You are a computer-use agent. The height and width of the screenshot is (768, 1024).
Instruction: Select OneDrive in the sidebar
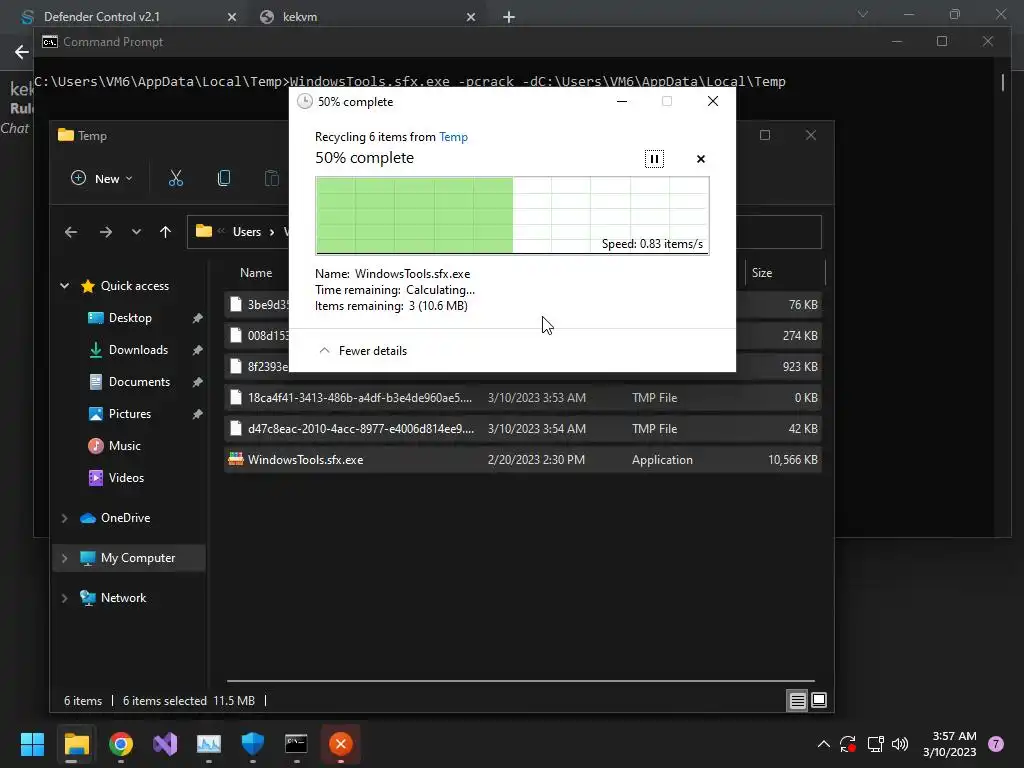pyautogui.click(x=125, y=518)
